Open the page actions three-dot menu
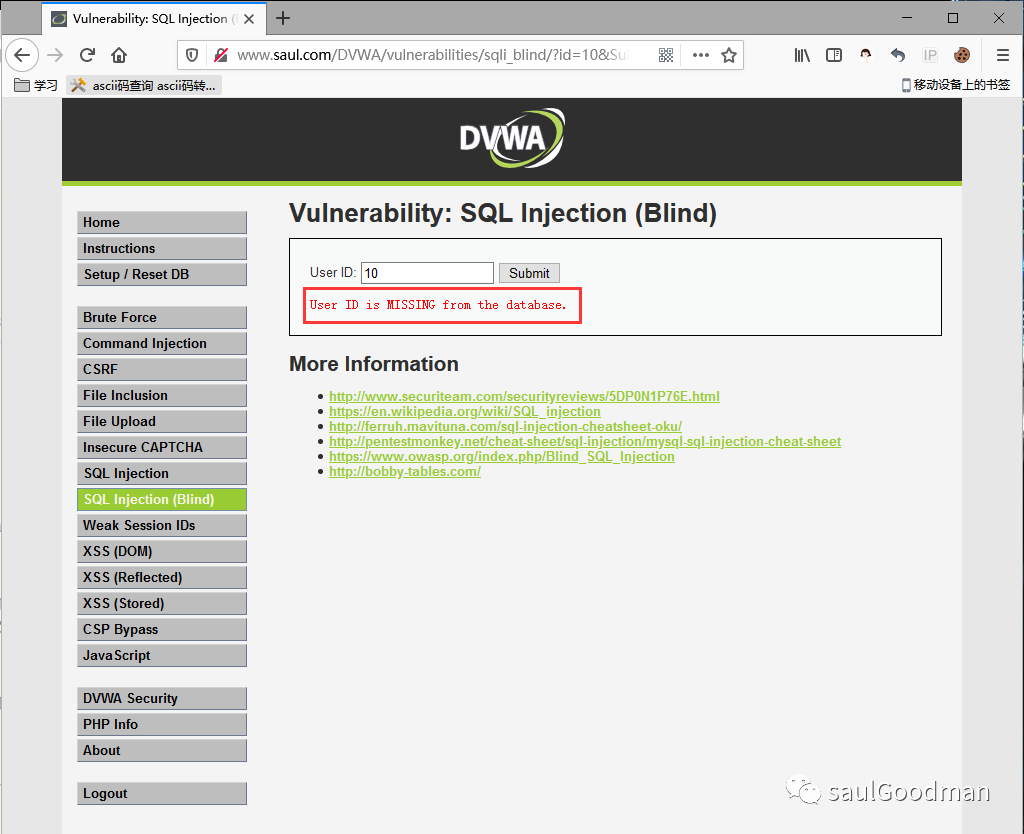Image resolution: width=1024 pixels, height=834 pixels. click(701, 56)
